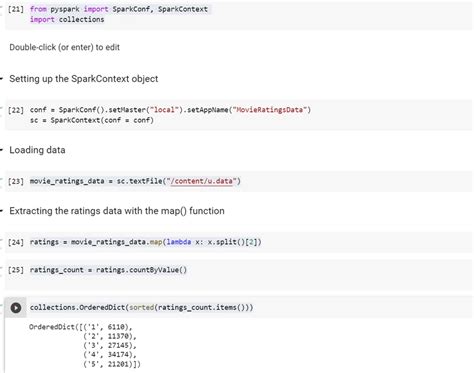The height and width of the screenshot is (373, 474).
Task: Click the movie_ratings_data textFile cell
Action: point(238,181)
